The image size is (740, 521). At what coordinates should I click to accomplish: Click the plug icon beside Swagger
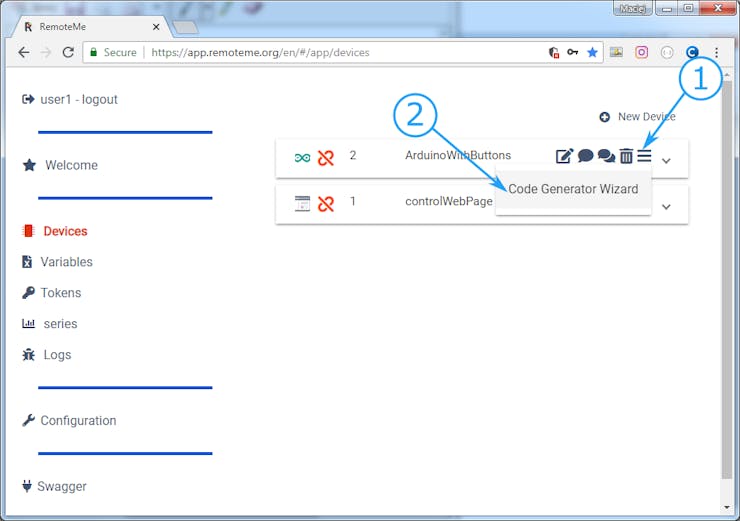click(27, 486)
